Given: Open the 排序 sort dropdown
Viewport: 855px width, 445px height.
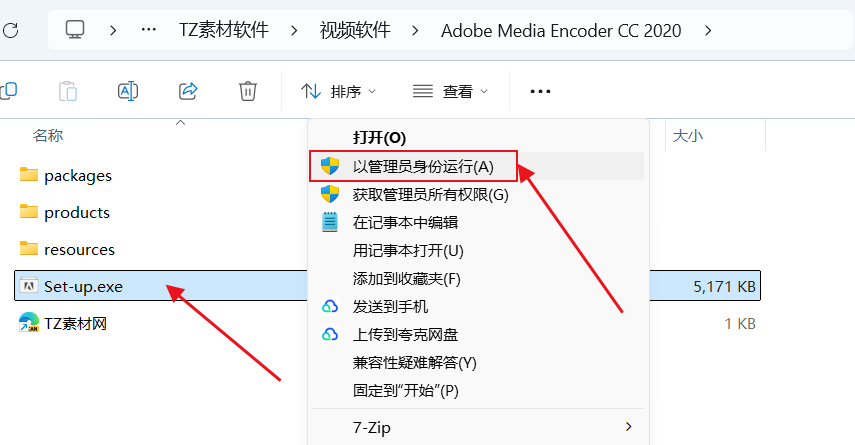Looking at the screenshot, I should [338, 91].
